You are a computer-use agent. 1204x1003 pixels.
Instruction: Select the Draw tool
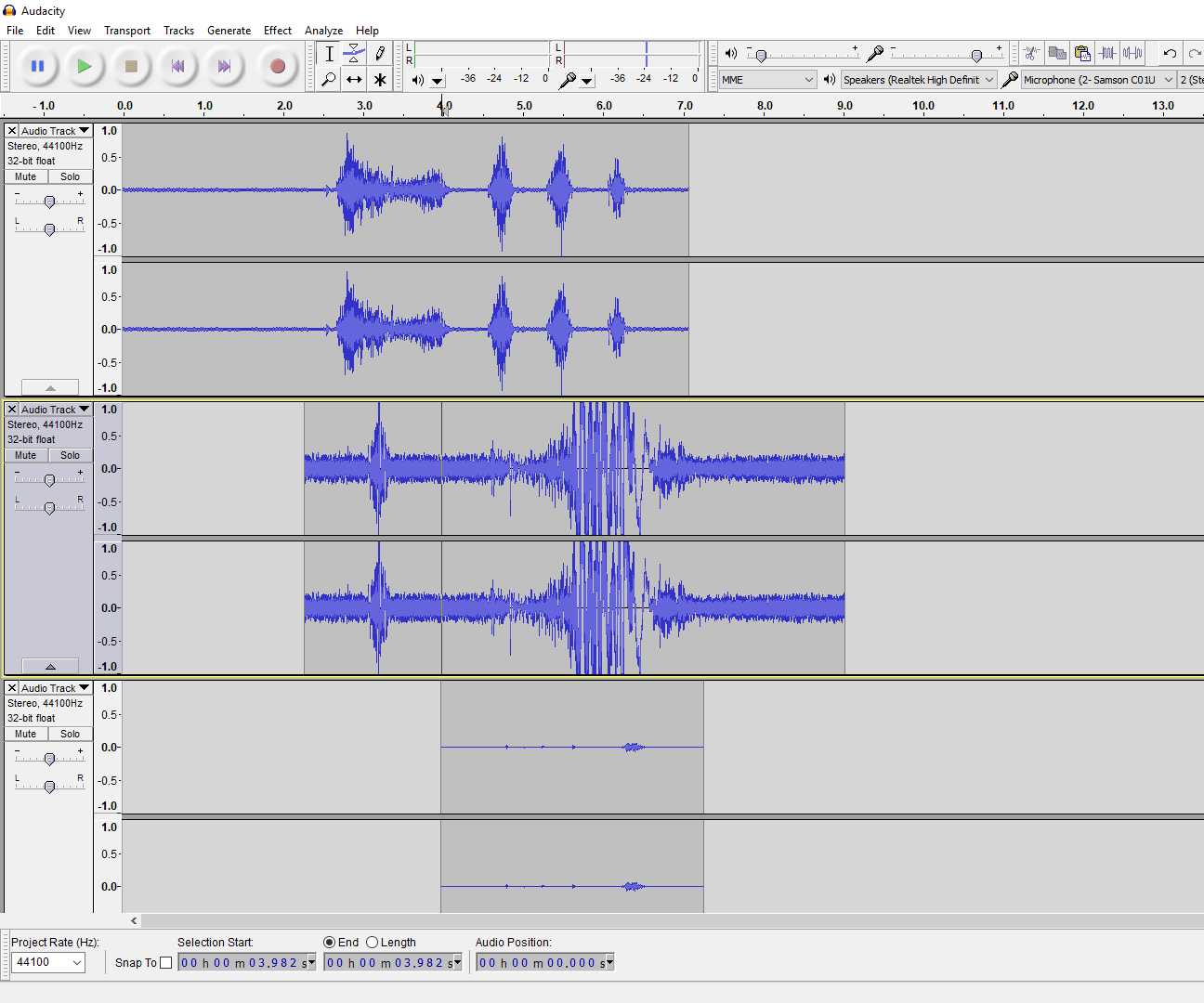(380, 54)
